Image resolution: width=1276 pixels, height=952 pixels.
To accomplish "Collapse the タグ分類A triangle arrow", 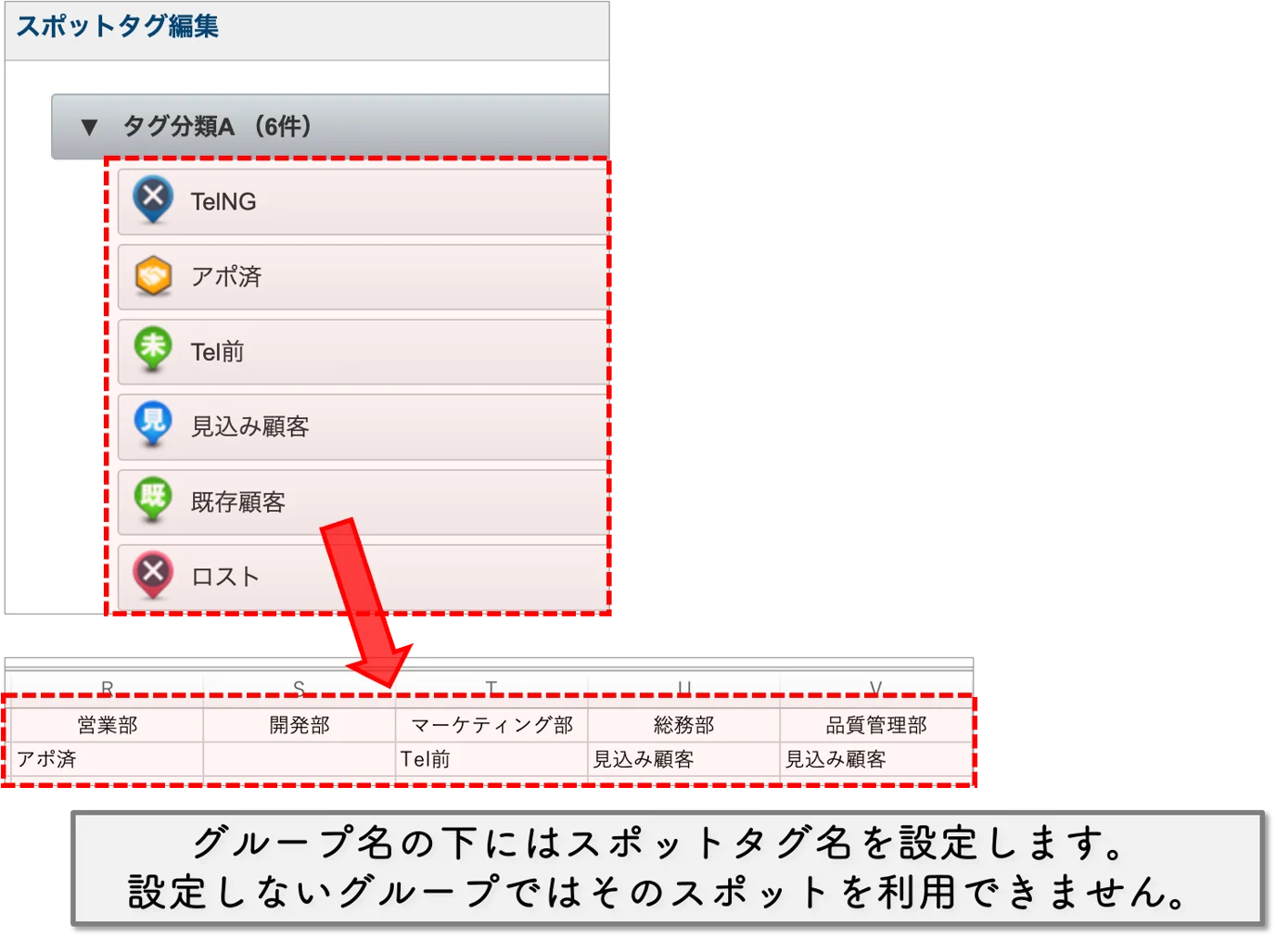I will pyautogui.click(x=89, y=127).
